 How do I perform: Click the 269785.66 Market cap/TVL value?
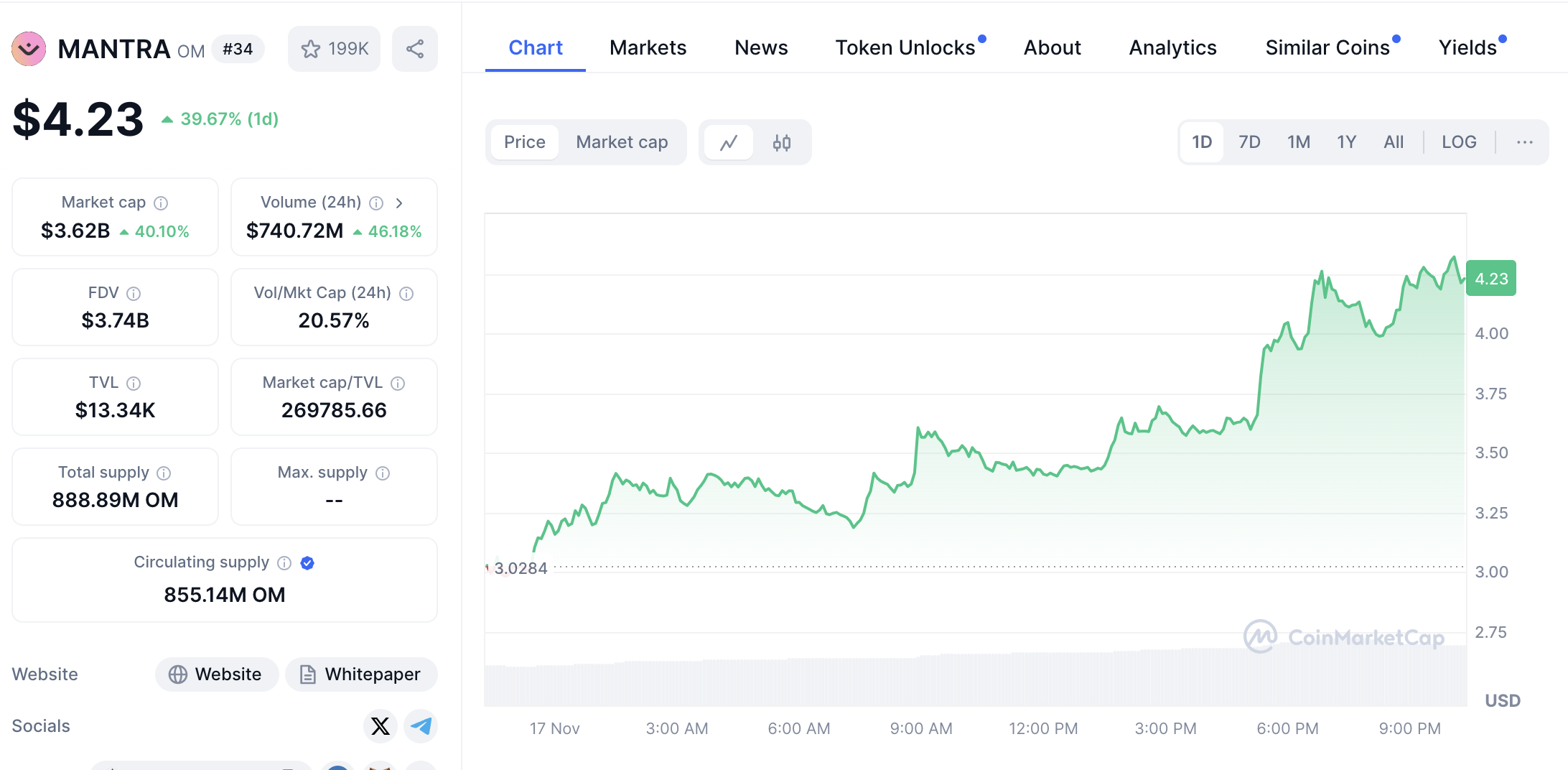pyautogui.click(x=334, y=410)
